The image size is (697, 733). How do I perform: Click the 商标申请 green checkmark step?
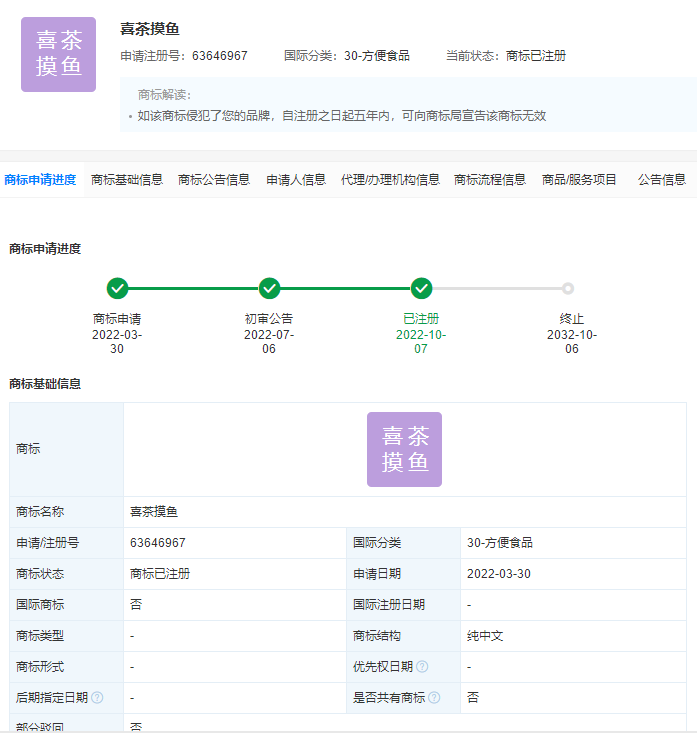click(x=117, y=288)
